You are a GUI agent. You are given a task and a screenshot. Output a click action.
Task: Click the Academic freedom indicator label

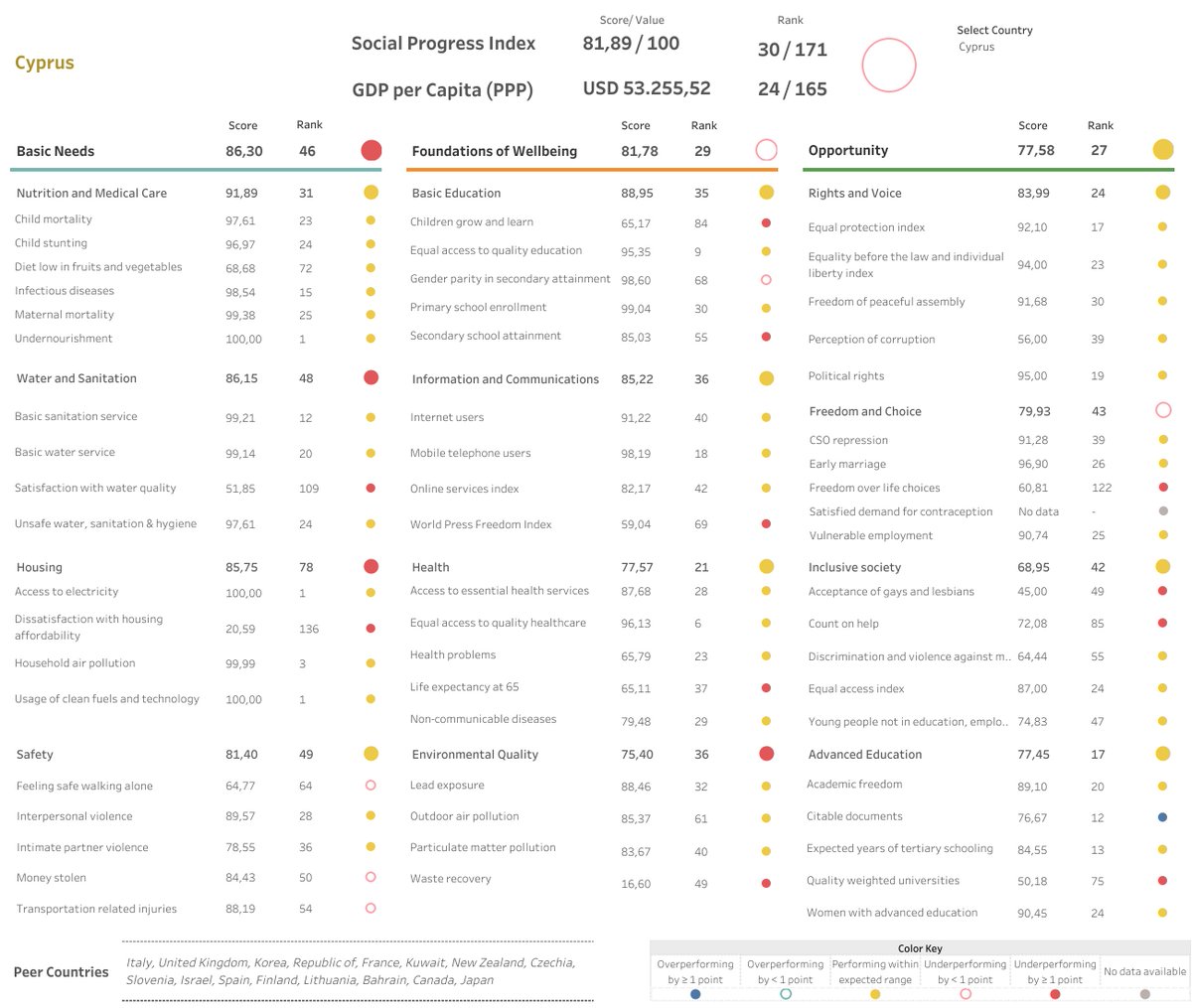pos(854,785)
